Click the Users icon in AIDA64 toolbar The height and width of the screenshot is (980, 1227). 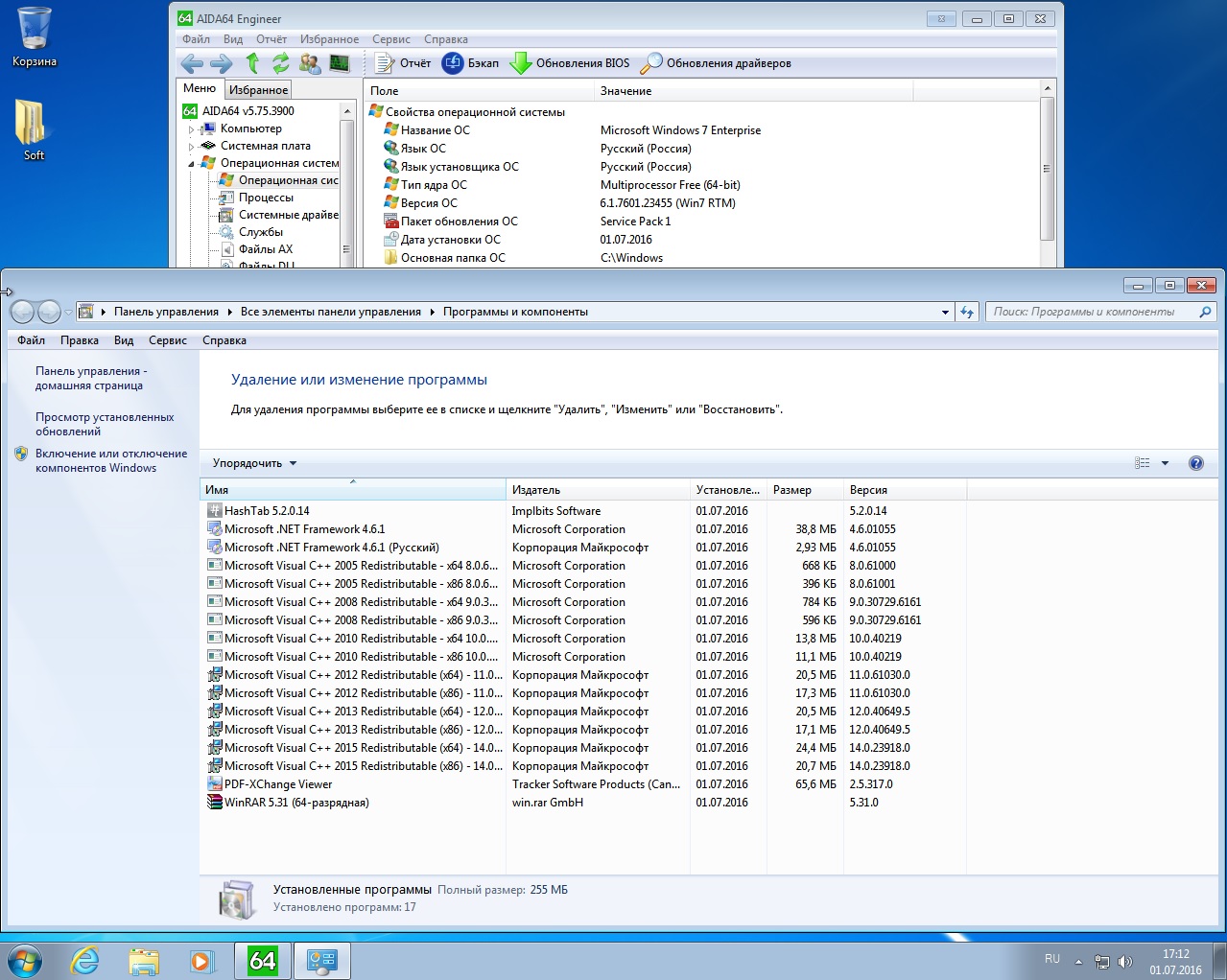click(x=310, y=63)
